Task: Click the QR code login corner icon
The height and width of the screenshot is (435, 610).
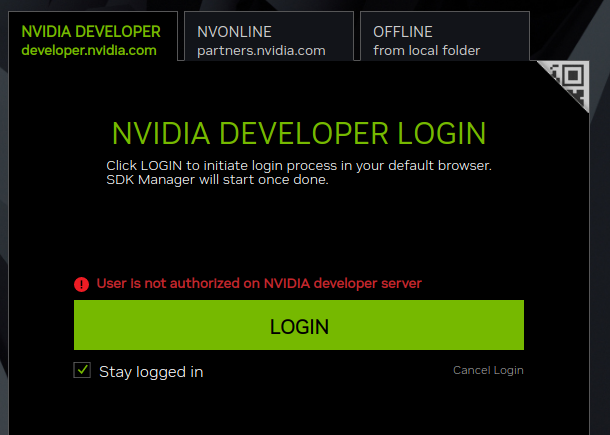Action: 570,81
